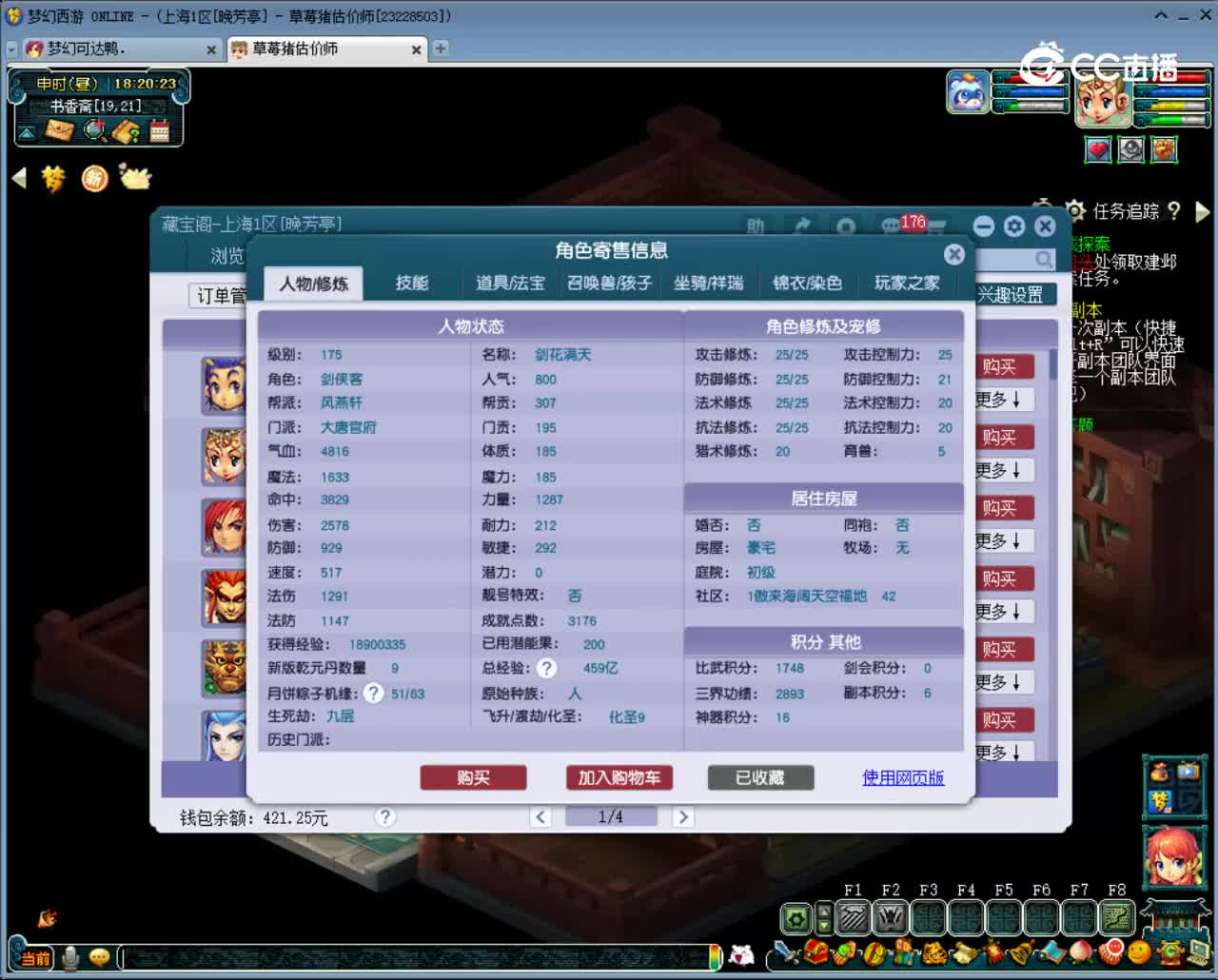The width and height of the screenshot is (1218, 980).
Task: Click 购买 in the character sale dialog
Action: 473,778
